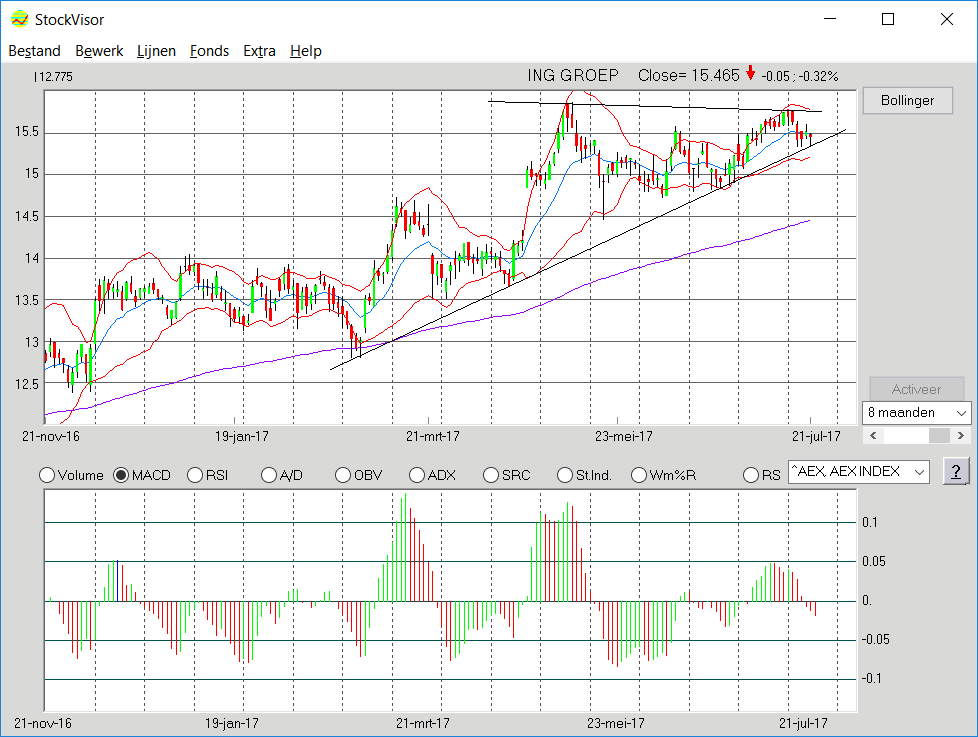Open the Bewerk menu
This screenshot has width=978, height=737.
tap(99, 51)
